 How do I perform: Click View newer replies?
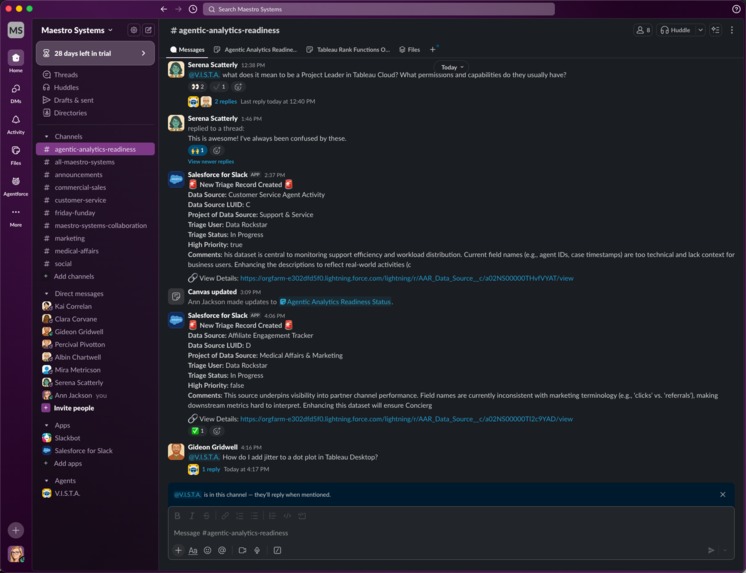tap(211, 162)
